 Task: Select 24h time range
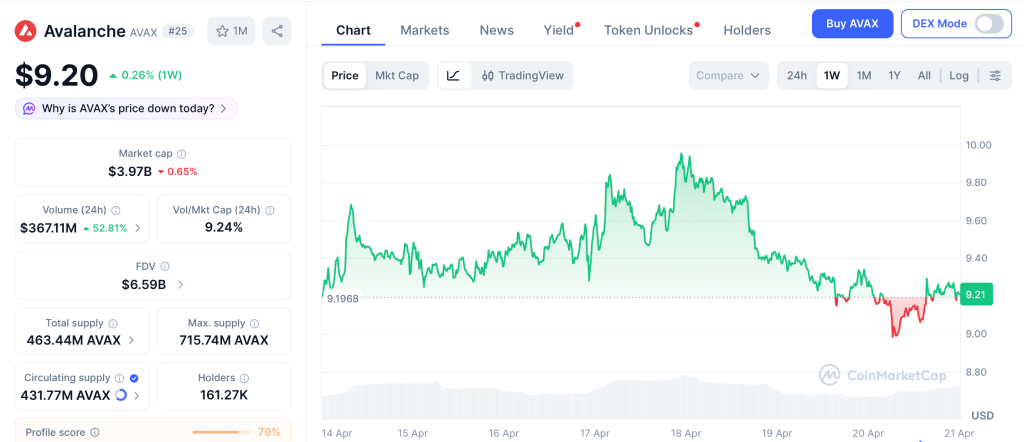[x=797, y=76]
